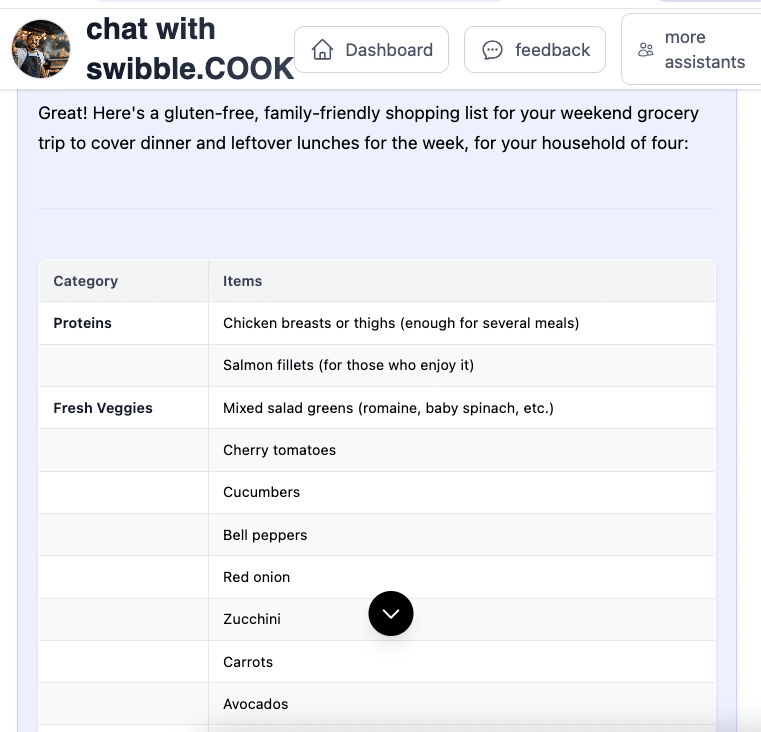Image resolution: width=761 pixels, height=732 pixels.
Task: Click the gluten-free shopping list intro text
Action: [x=368, y=128]
